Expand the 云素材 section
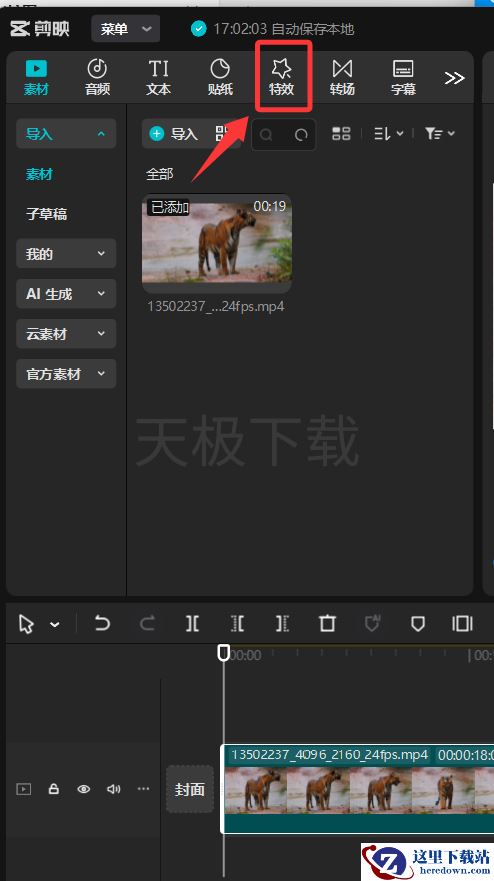The image size is (494, 881). [66, 334]
